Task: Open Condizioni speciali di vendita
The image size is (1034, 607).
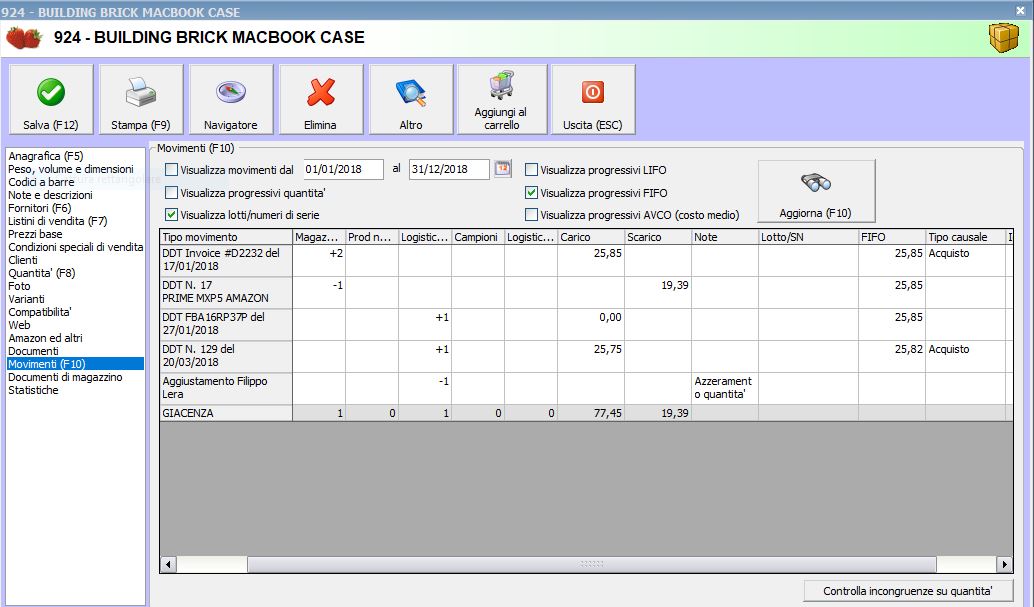Action: pyautogui.click(x=75, y=247)
